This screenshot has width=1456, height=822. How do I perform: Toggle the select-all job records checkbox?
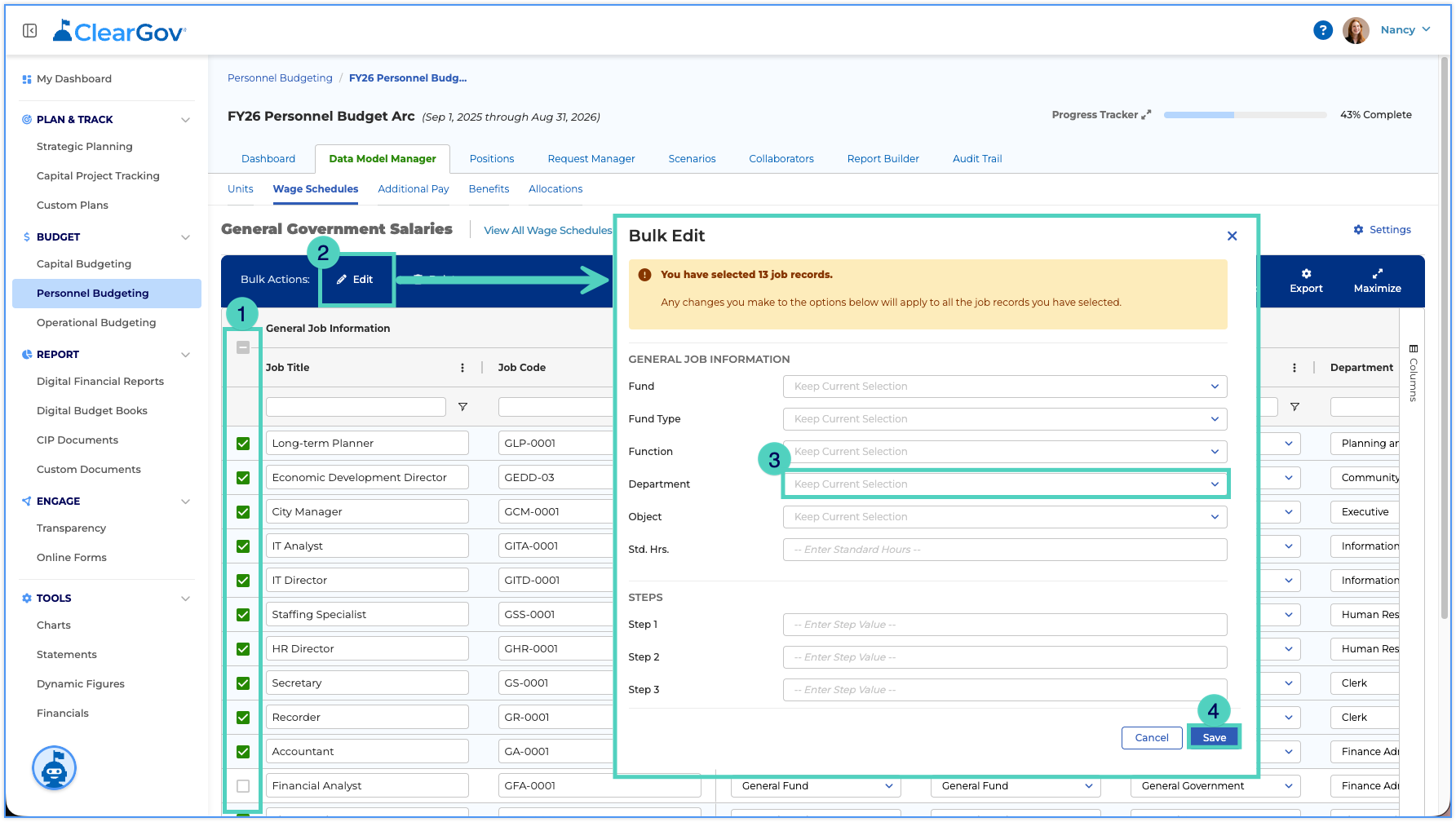coord(243,347)
